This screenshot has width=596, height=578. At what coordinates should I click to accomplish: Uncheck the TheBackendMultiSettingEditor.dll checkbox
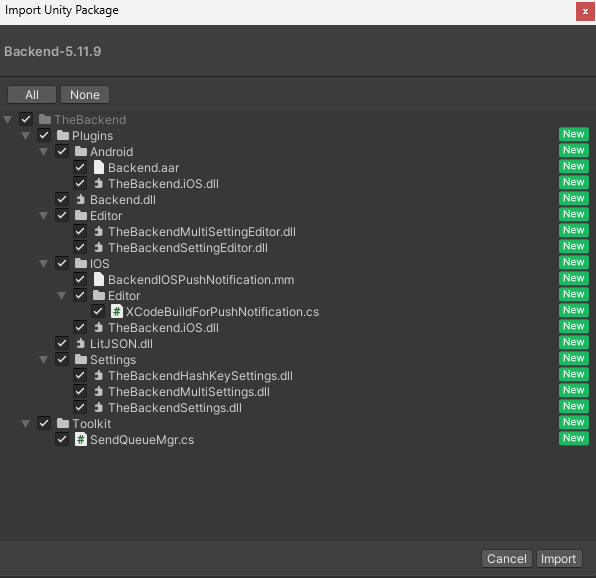click(x=80, y=231)
